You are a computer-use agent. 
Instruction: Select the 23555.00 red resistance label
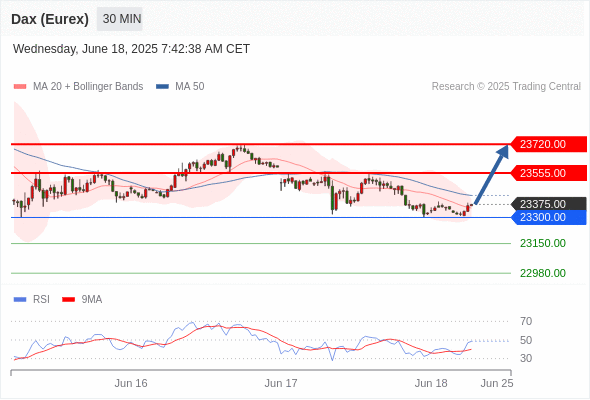(548, 173)
